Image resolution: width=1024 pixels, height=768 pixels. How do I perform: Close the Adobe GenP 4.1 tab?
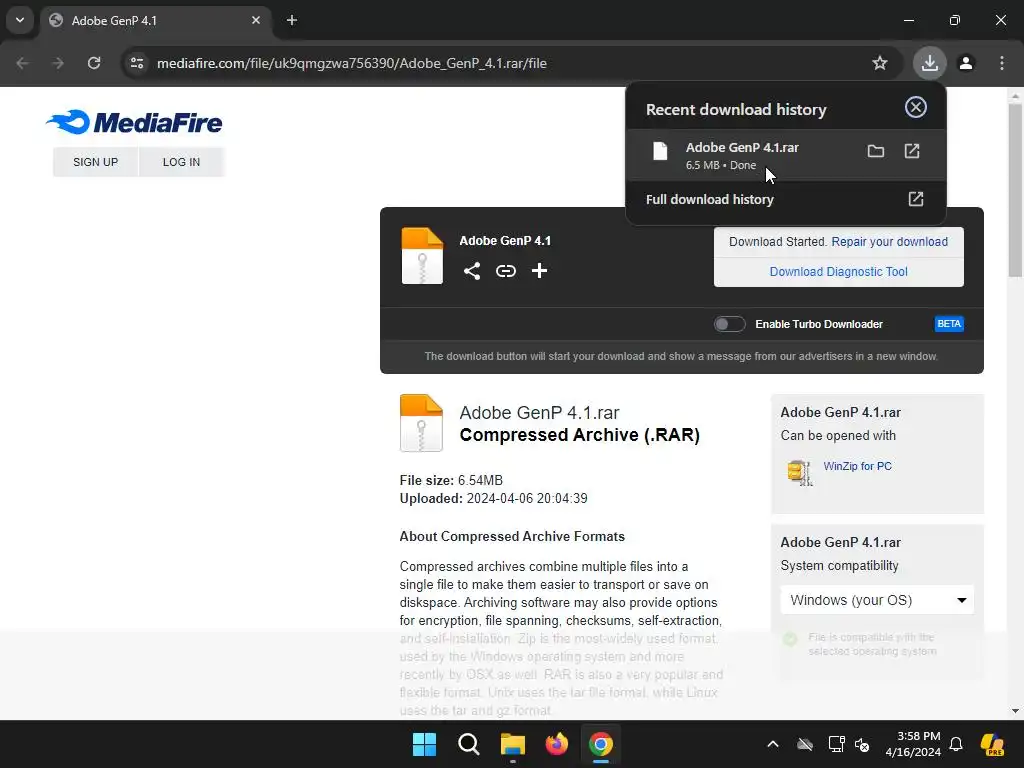coord(256,20)
